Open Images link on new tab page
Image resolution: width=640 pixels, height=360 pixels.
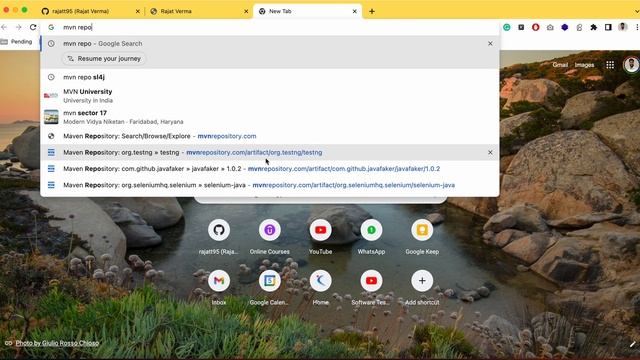click(584, 65)
